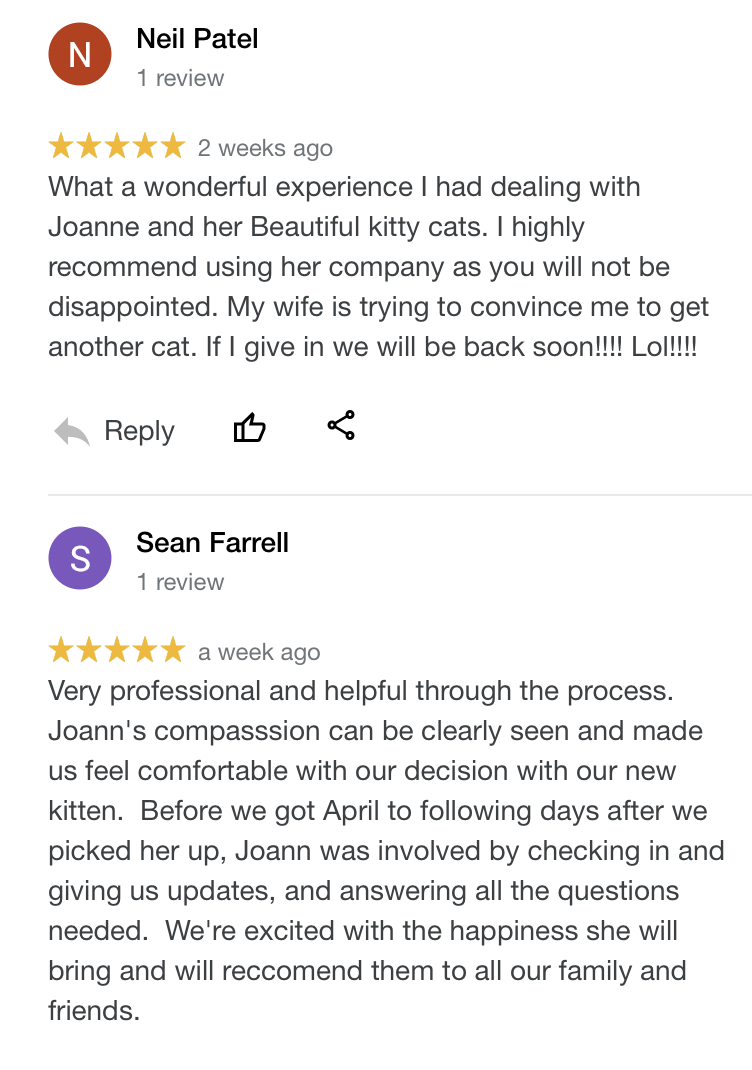This screenshot has width=752, height=1070.
Task: Click the third star of Neil Patel's rating
Action: 117,147
